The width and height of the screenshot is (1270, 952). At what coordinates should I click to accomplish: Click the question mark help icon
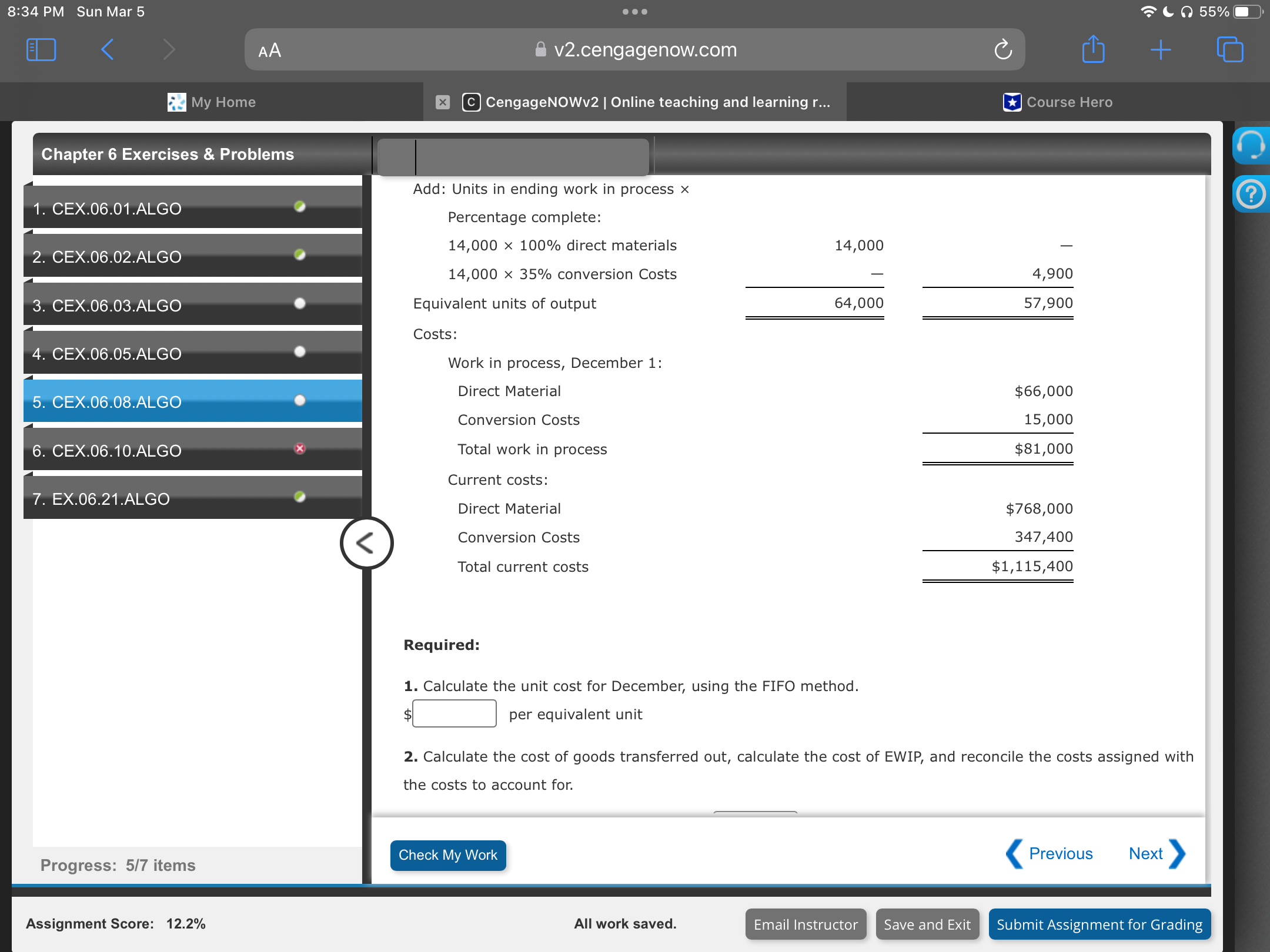(1251, 194)
